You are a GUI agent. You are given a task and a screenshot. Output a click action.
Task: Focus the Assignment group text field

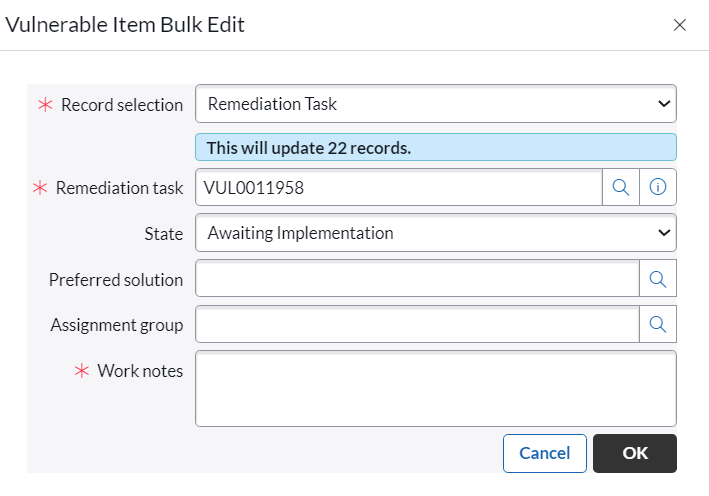417,324
